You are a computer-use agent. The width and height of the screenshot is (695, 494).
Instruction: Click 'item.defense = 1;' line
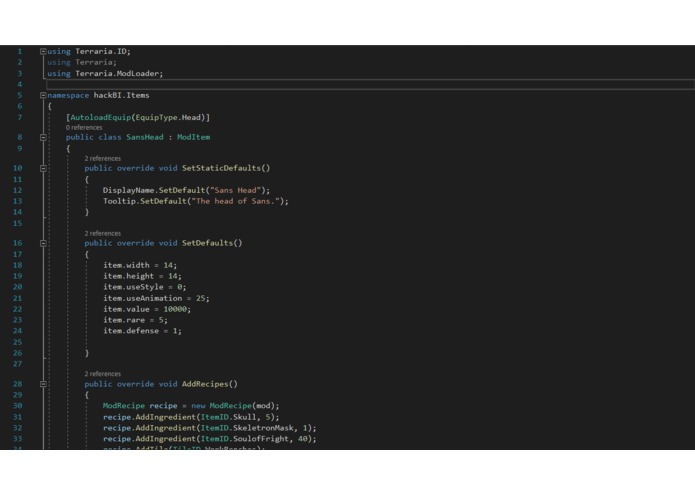(142, 331)
